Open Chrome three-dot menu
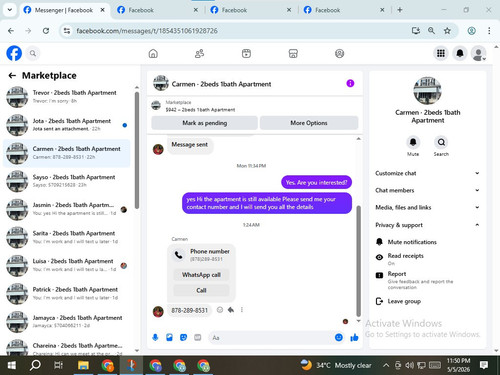The image size is (500, 375). click(x=489, y=31)
